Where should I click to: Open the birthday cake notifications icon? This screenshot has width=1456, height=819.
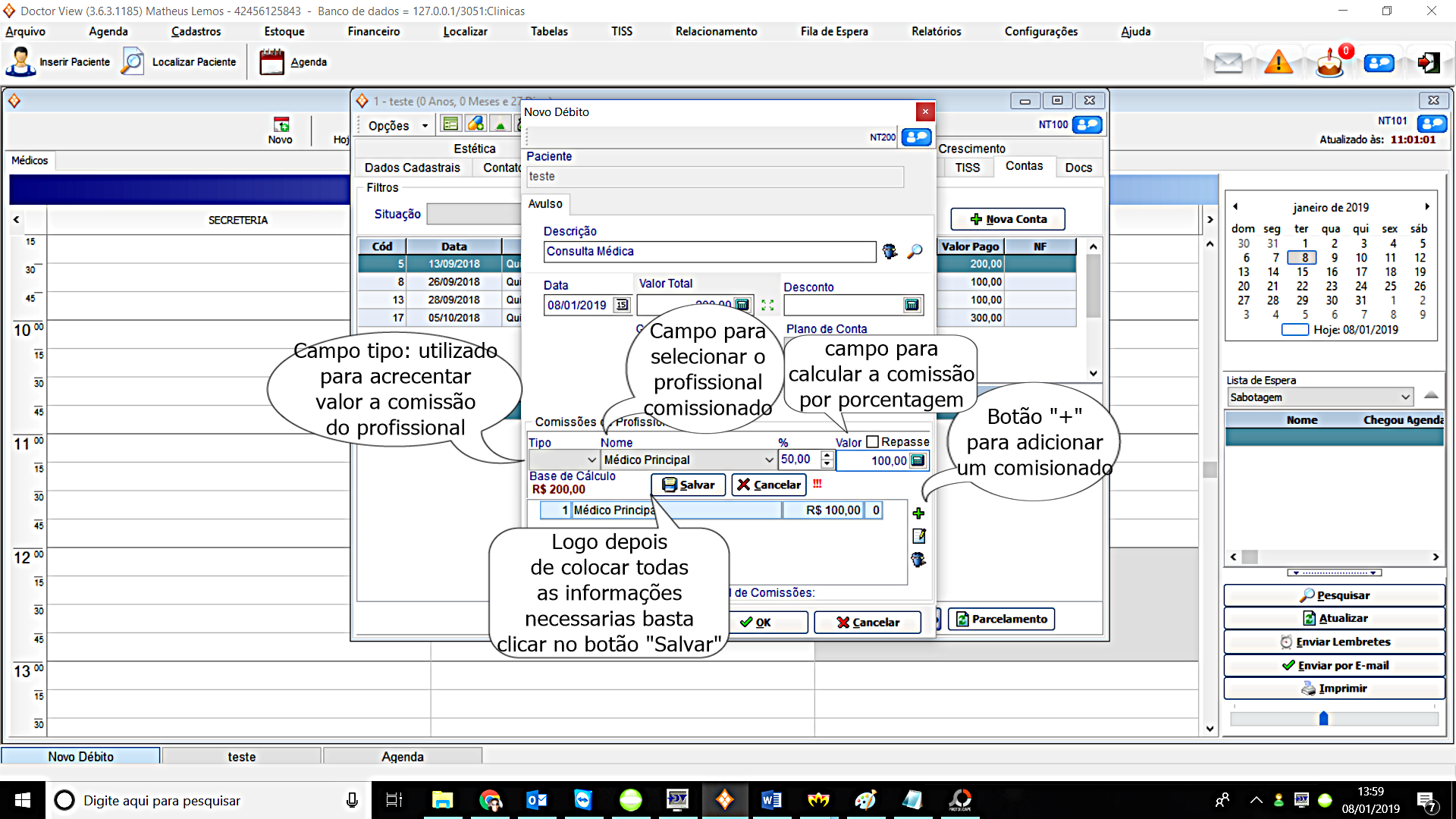1329,62
